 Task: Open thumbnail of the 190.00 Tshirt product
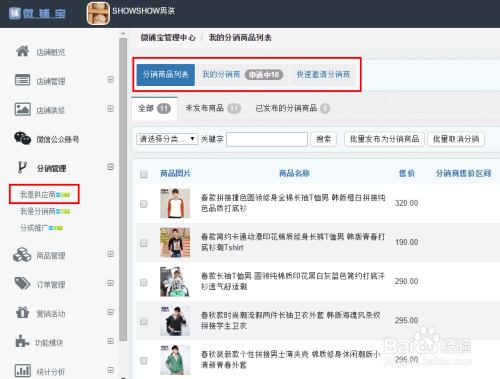pyautogui.click(x=175, y=242)
